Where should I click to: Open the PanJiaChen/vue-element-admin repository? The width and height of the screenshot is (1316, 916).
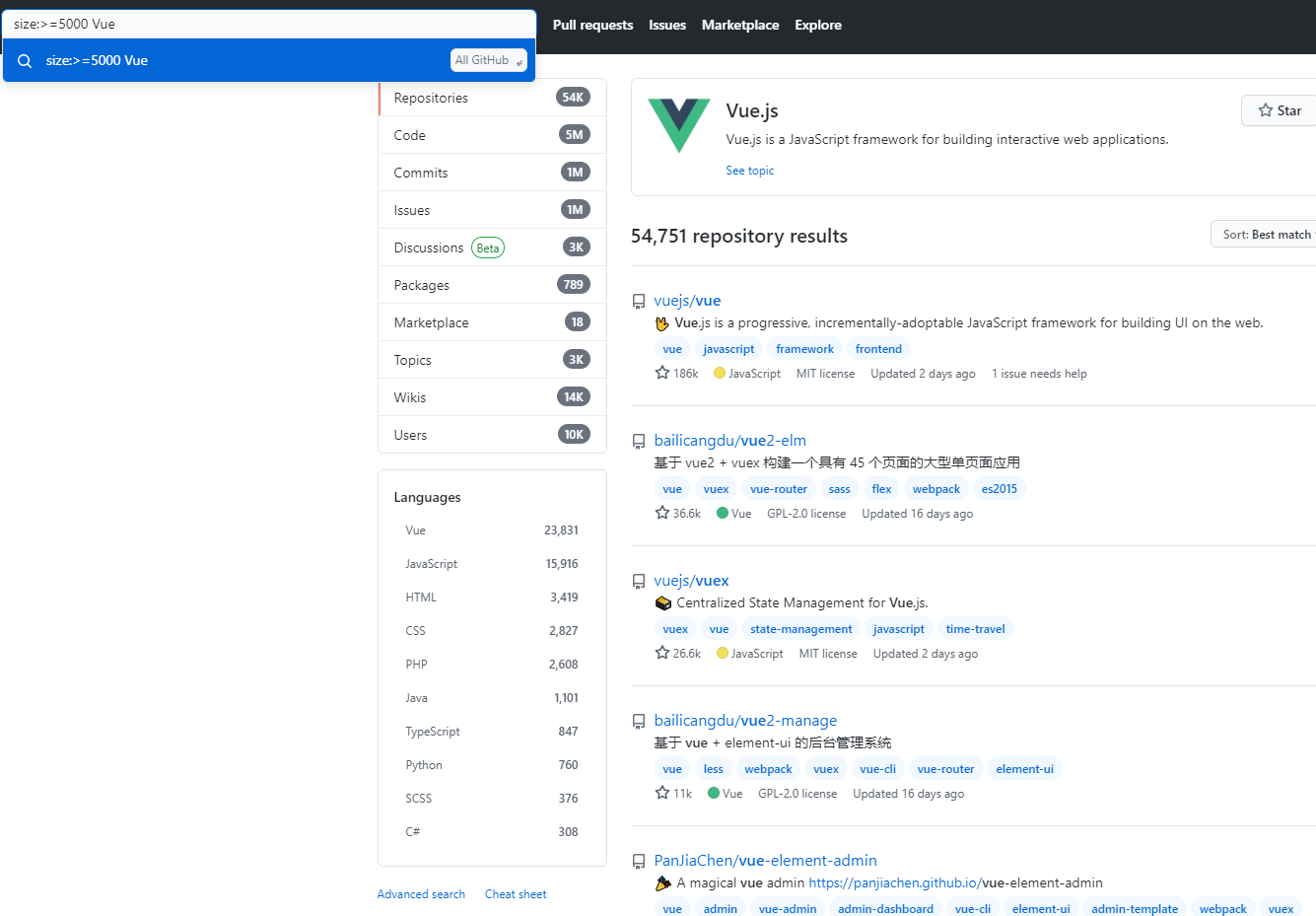(765, 861)
